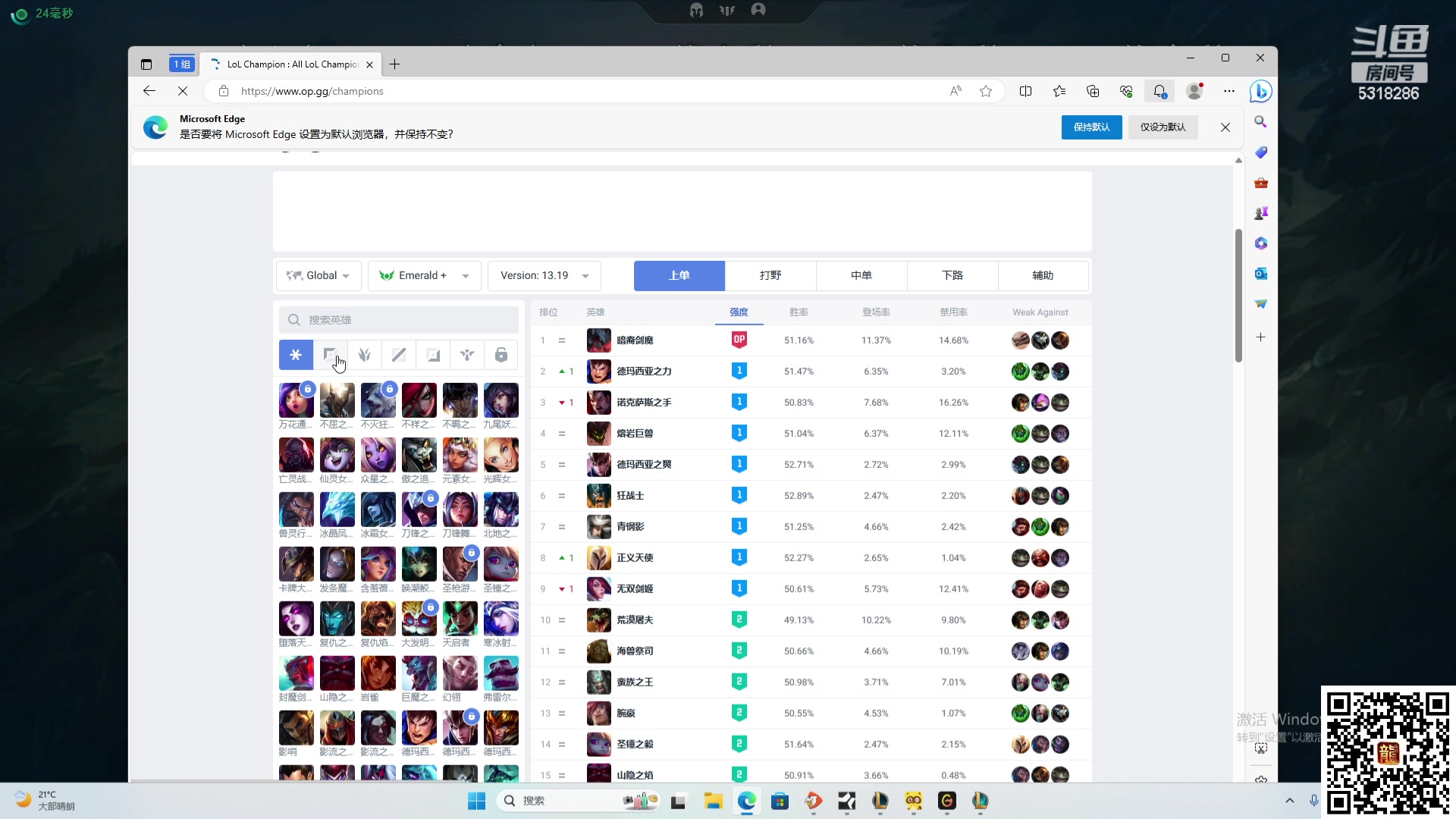Viewport: 1456px width, 819px height.
Task: Open the Windows Start menu
Action: tap(476, 801)
